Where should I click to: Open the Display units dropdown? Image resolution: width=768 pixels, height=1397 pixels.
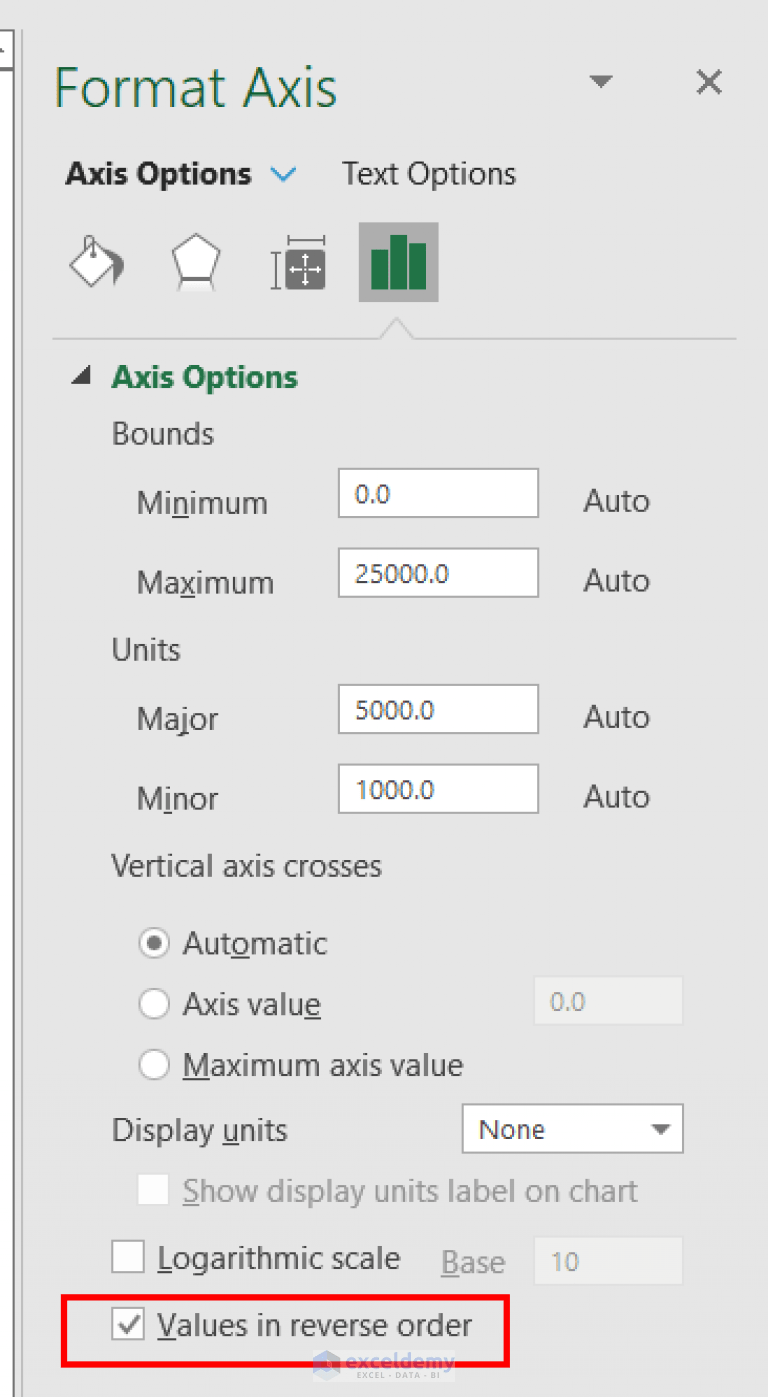pos(572,1130)
